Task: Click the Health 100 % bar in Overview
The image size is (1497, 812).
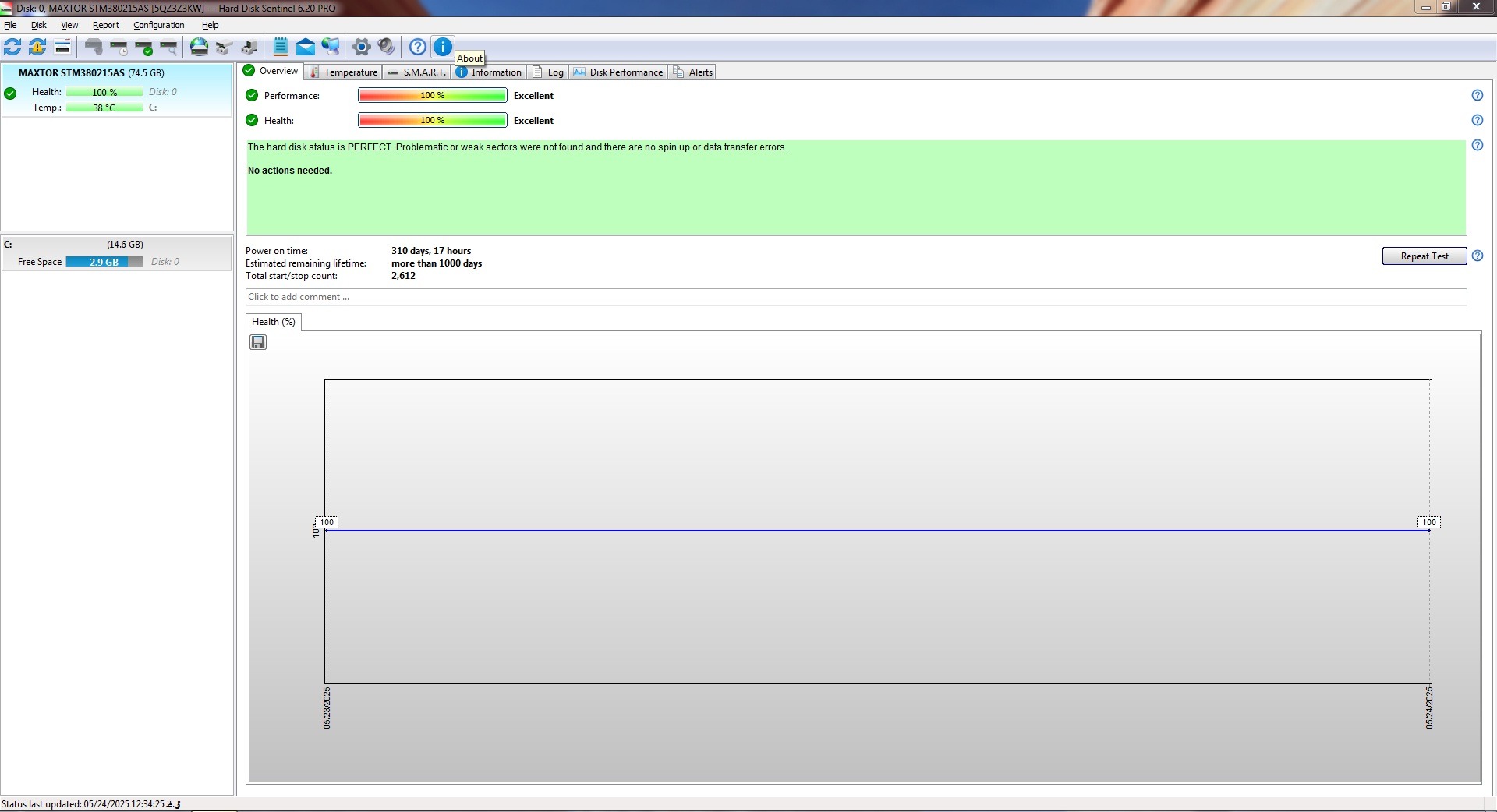Action: 433,120
